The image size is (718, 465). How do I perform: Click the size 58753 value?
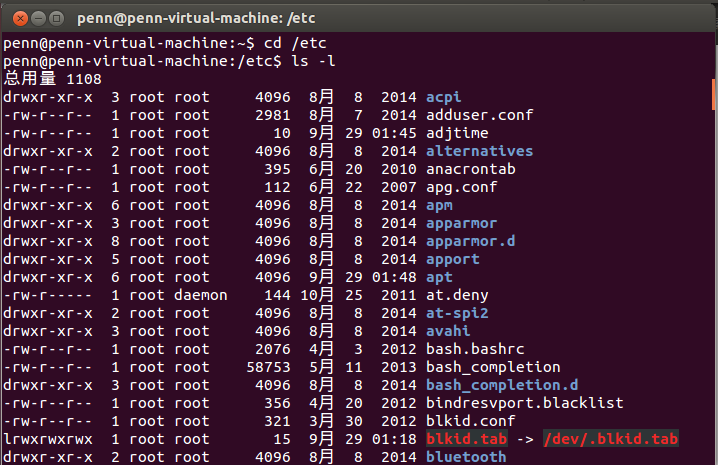pyautogui.click(x=268, y=367)
